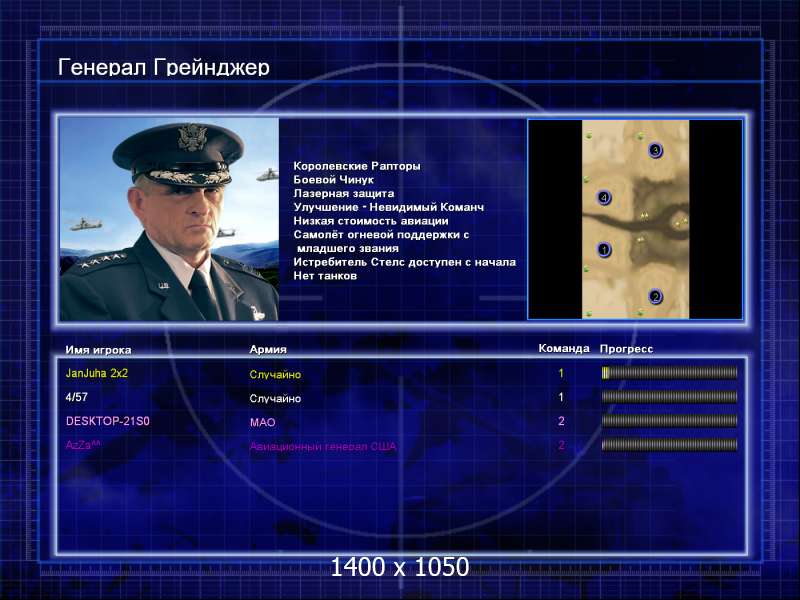Click team number 2 for AzZa^^
The image size is (800, 600).
pos(561,445)
